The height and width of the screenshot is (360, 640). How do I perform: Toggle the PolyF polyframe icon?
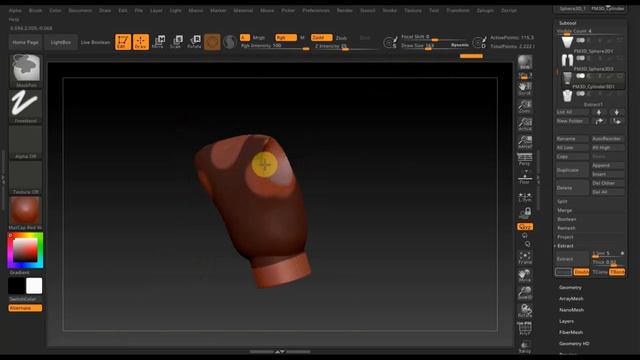[525, 329]
